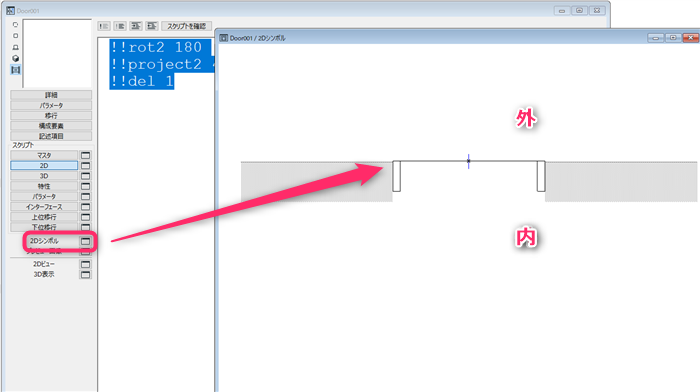Click the uncomment lines toolbar icon
This screenshot has height=392, width=700.
tap(120, 26)
